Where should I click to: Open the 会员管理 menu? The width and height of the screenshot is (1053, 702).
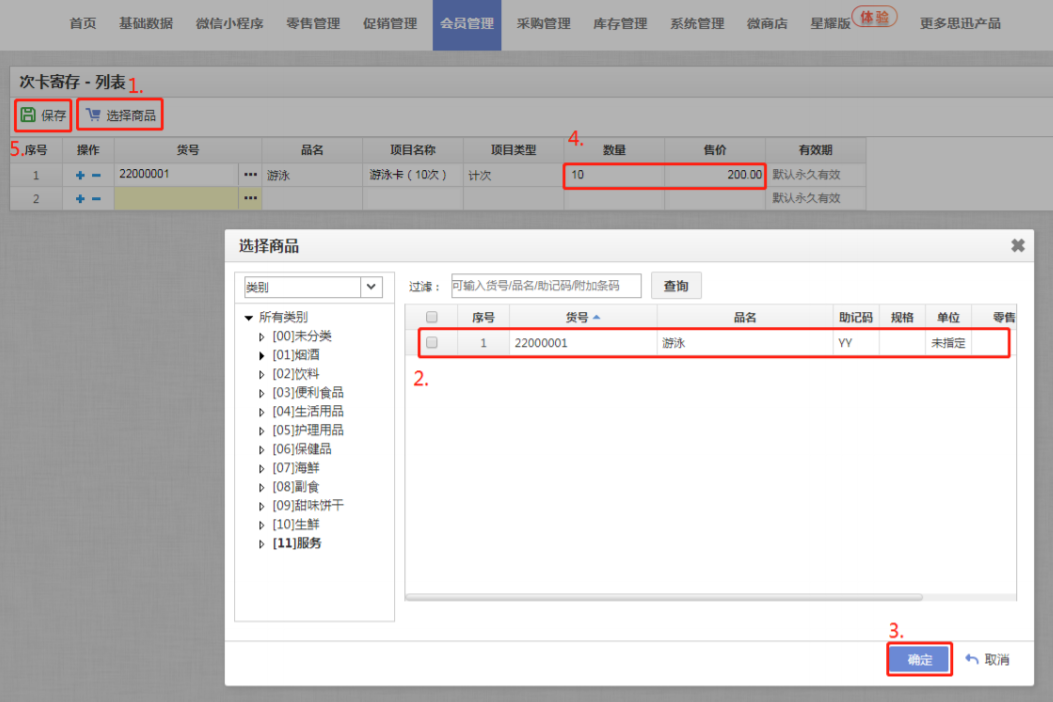tap(467, 24)
